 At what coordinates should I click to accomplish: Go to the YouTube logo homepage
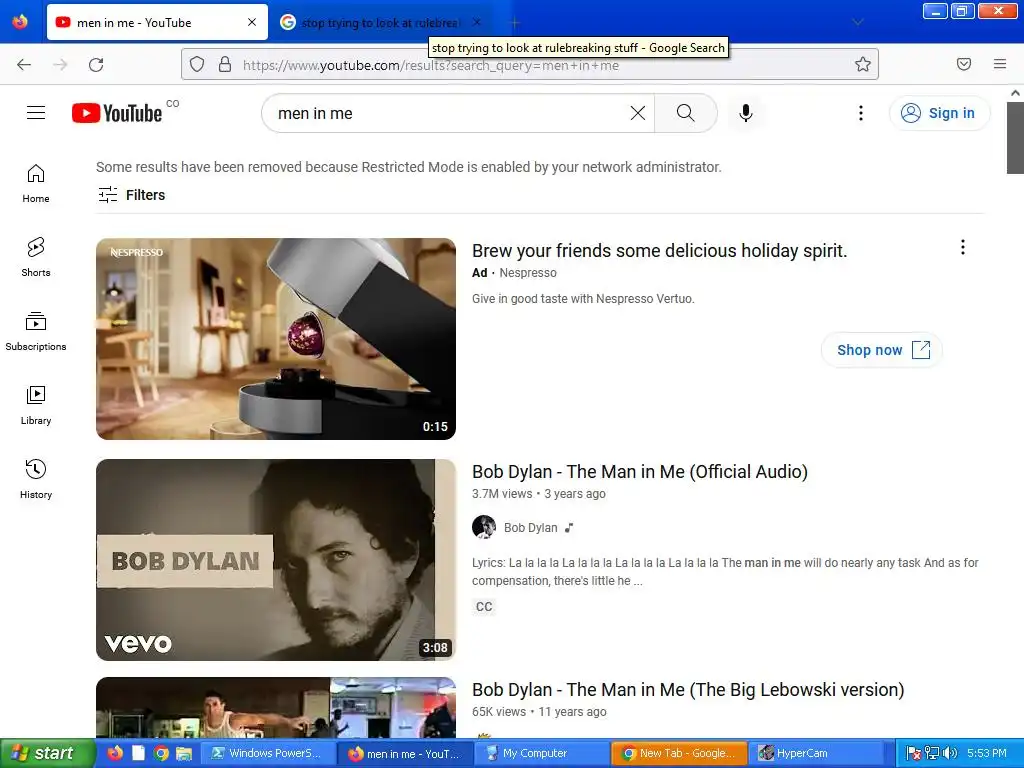(x=117, y=113)
